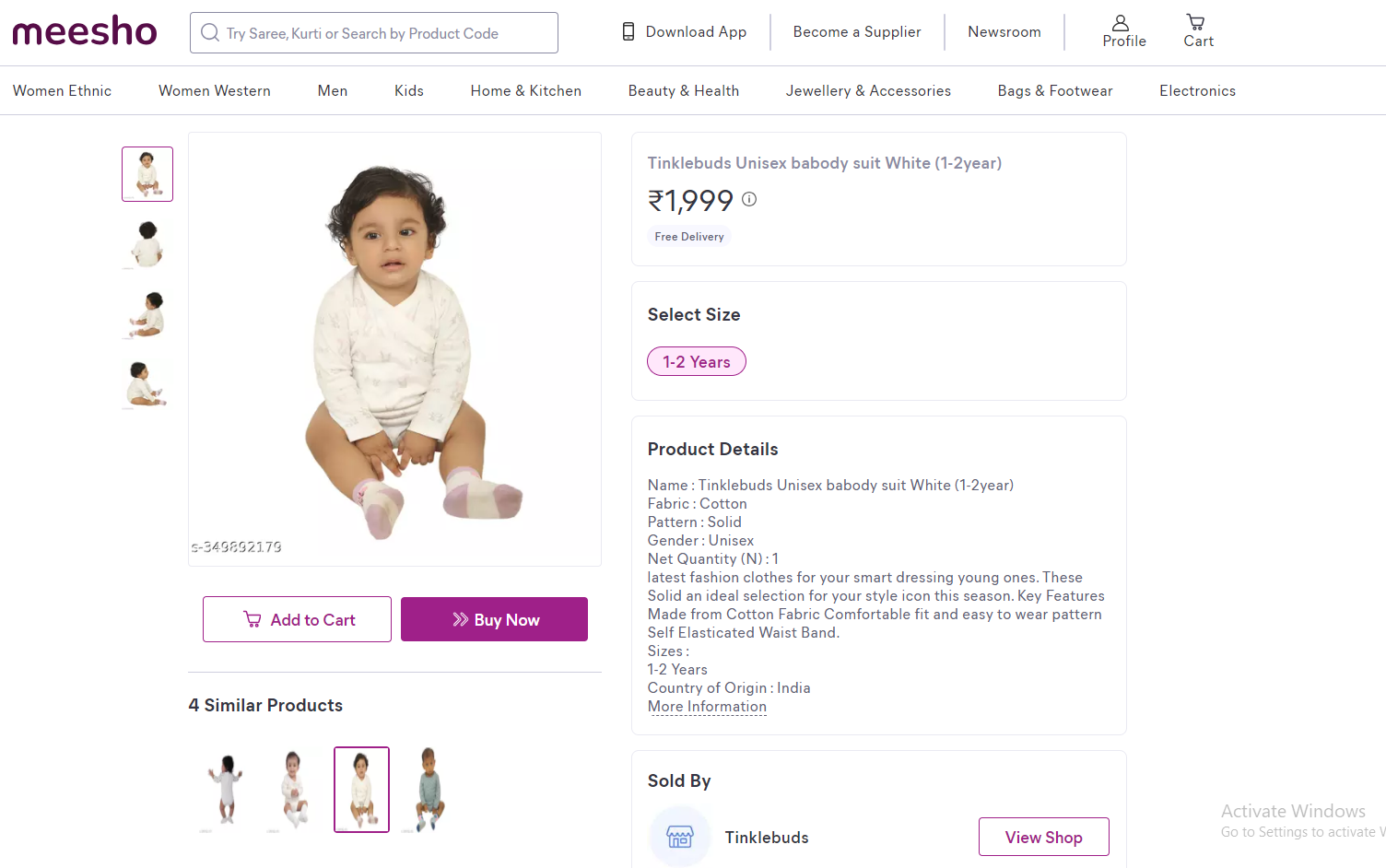Expand the Home & Kitchen category
The height and width of the screenshot is (868, 1386).
pyautogui.click(x=525, y=91)
